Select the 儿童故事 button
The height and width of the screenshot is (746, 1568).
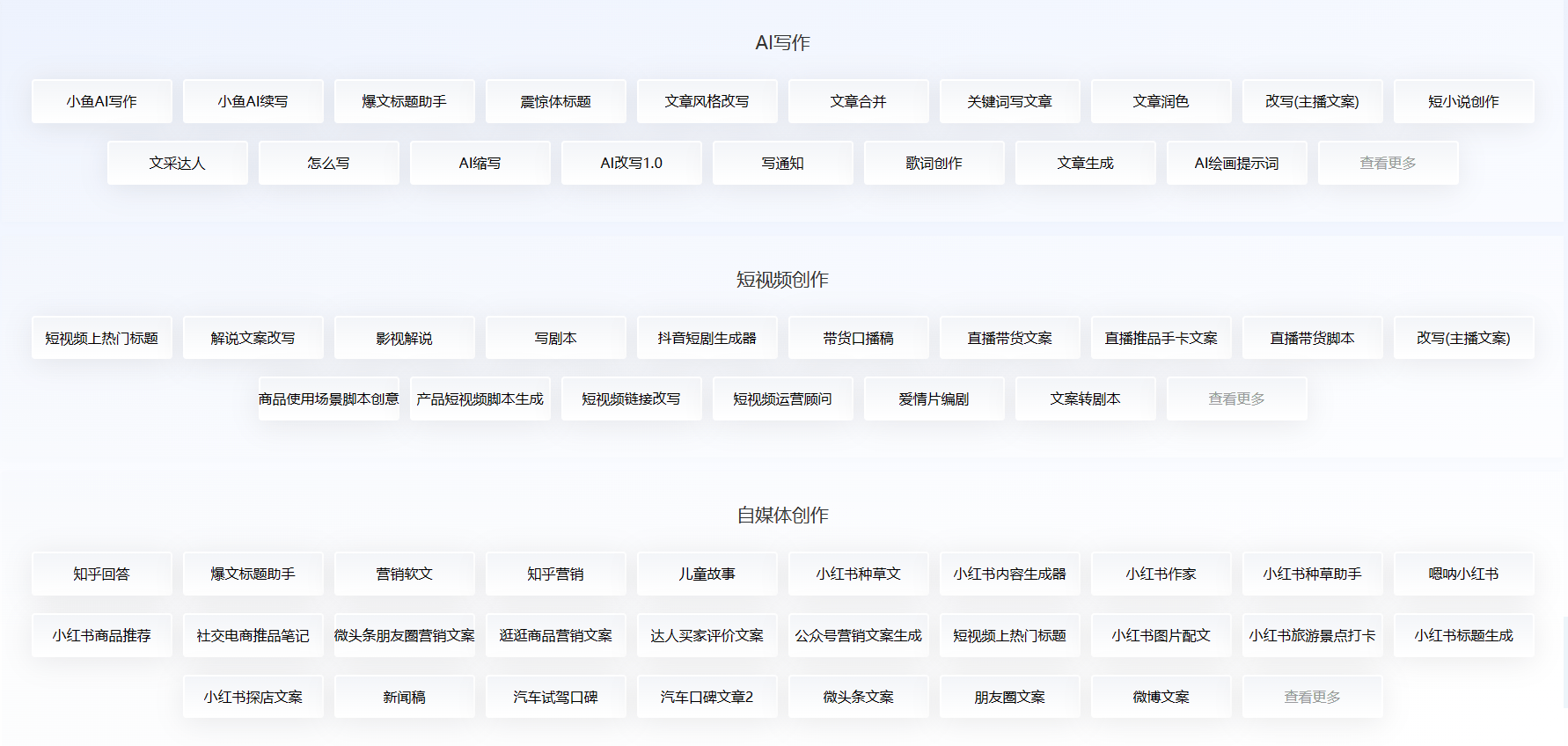707,574
